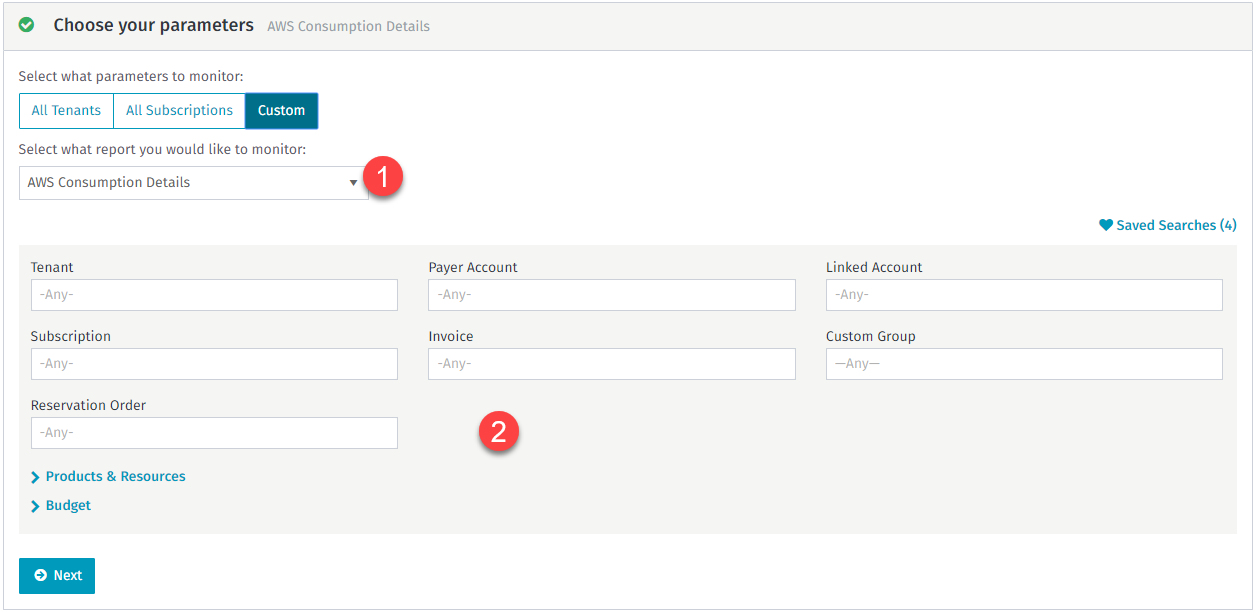Expand the Budget section
Screen dimensions: 1259x612
pos(68,506)
